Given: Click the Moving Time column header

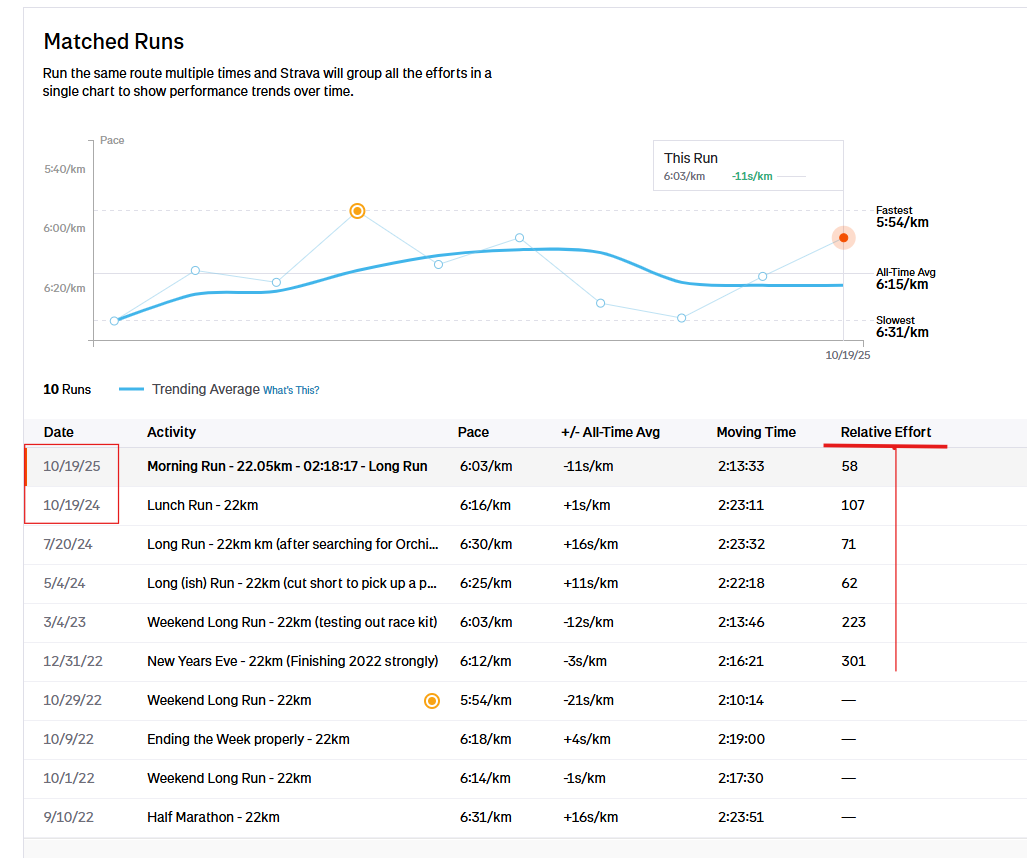Looking at the screenshot, I should pos(756,432).
